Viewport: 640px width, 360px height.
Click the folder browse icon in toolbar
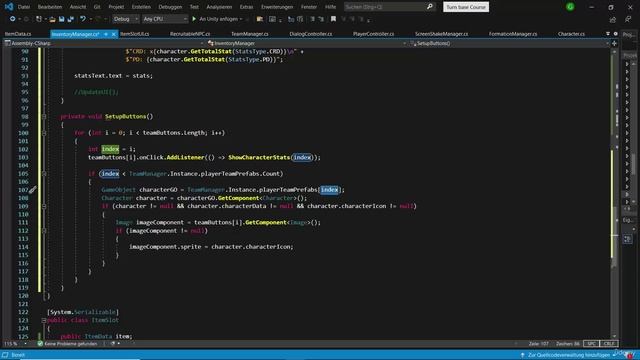[x=260, y=19]
